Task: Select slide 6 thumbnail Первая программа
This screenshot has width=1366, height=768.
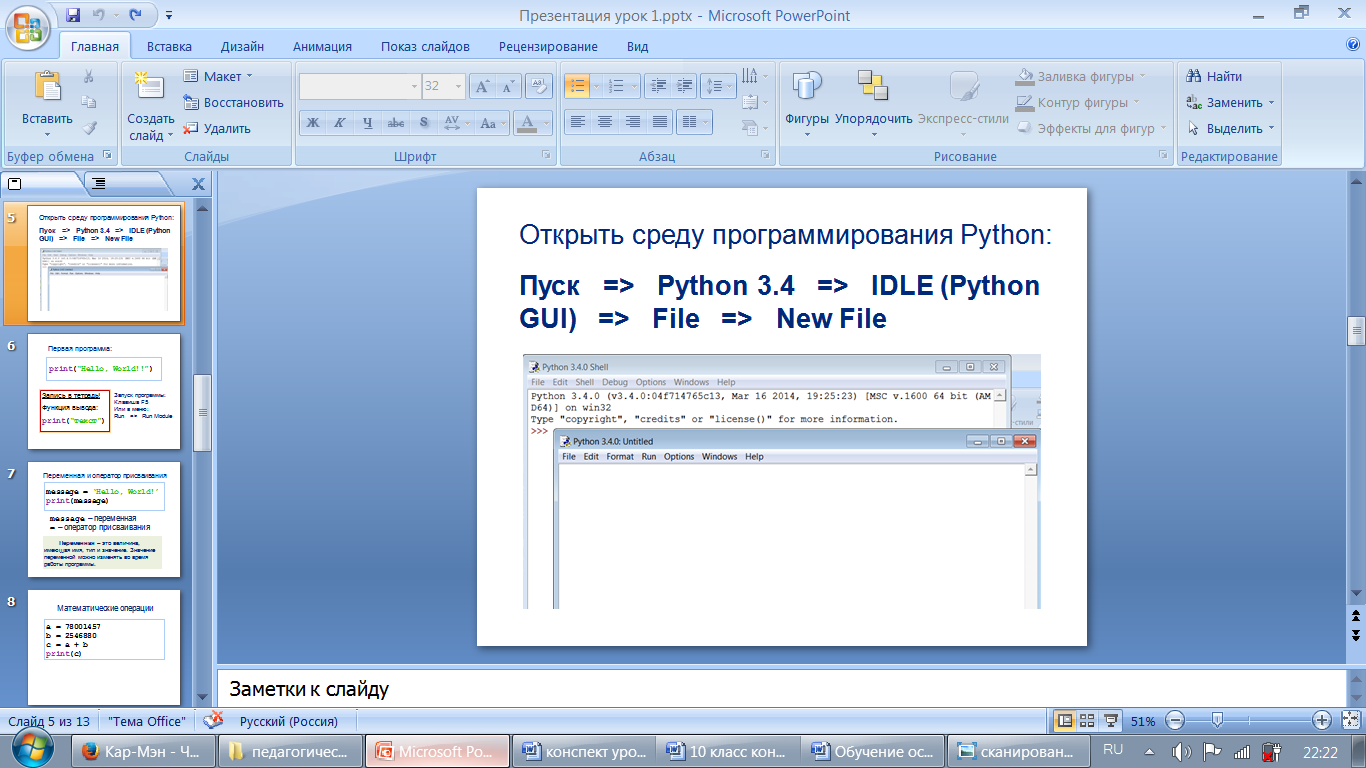Action: coord(104,391)
